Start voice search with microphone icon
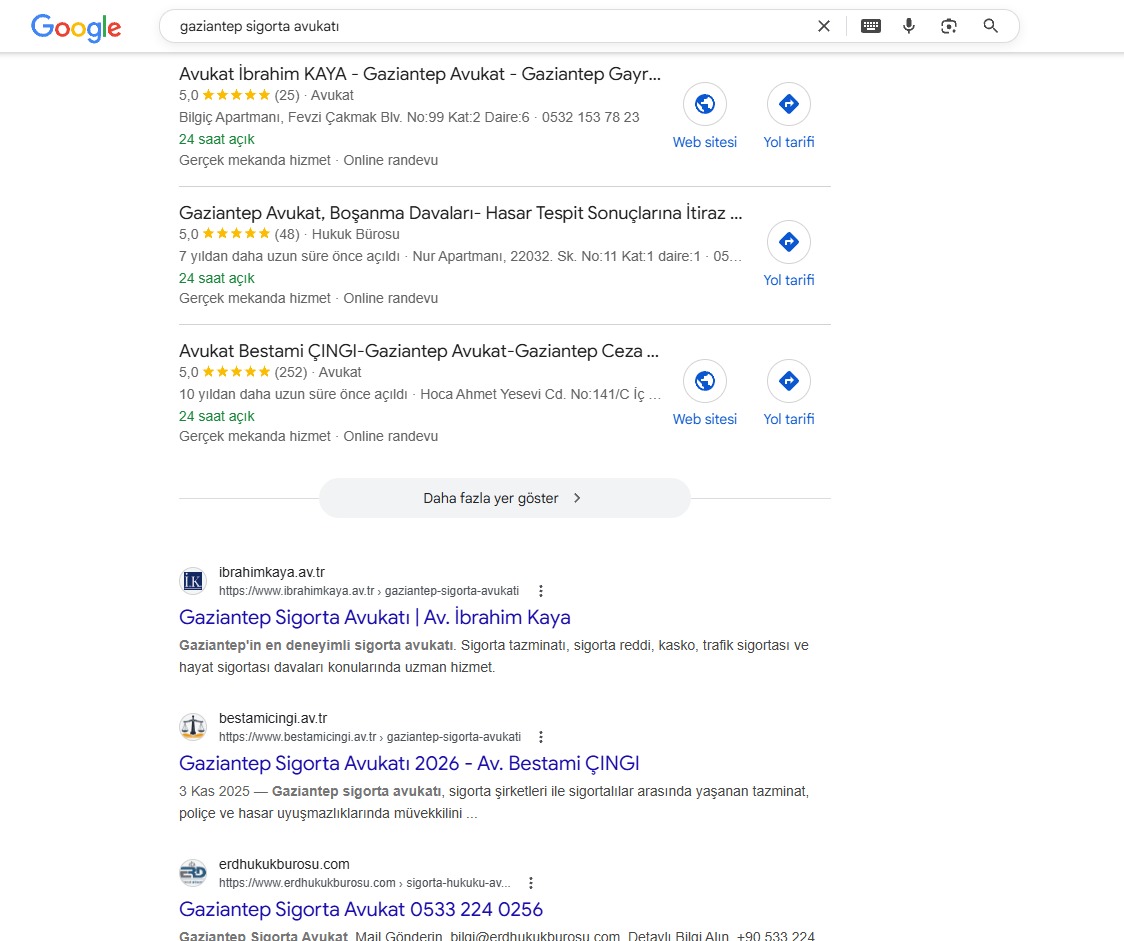Image resolution: width=1124 pixels, height=941 pixels. (x=909, y=26)
